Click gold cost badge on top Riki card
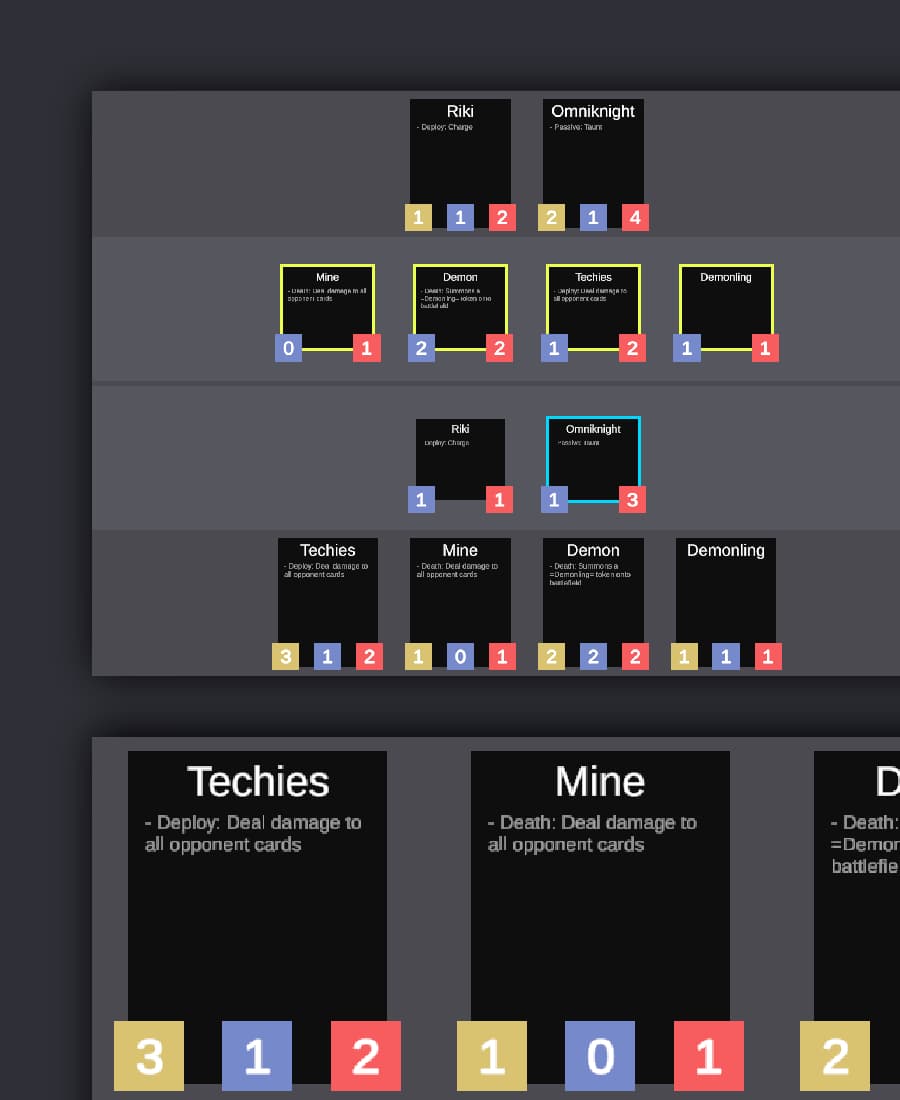The image size is (900, 1100). 418,217
